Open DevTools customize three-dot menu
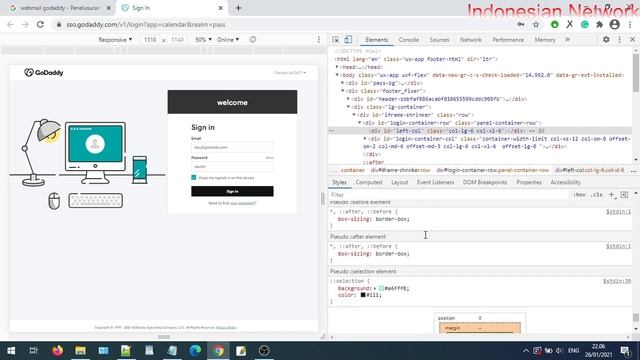 (620, 40)
